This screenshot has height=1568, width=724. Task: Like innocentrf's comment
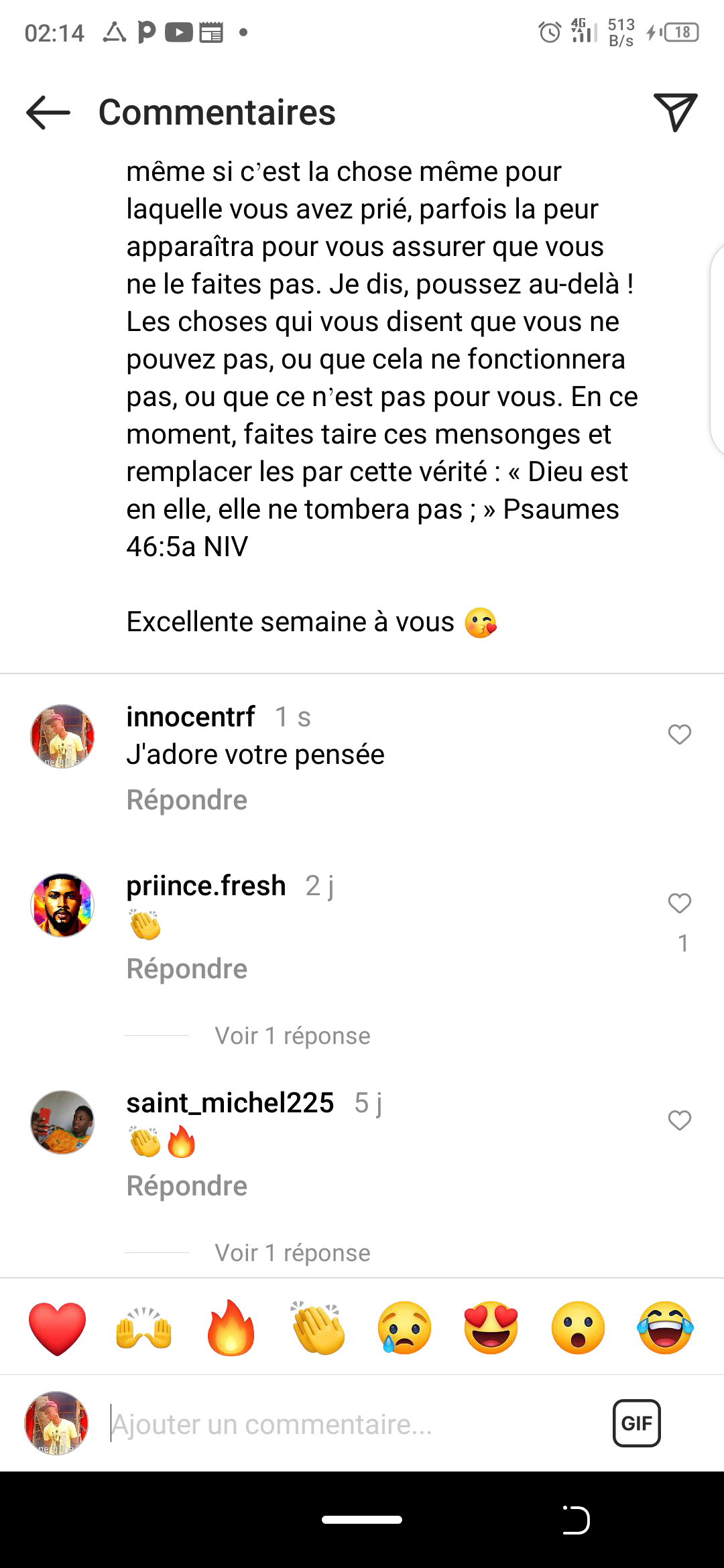click(679, 734)
